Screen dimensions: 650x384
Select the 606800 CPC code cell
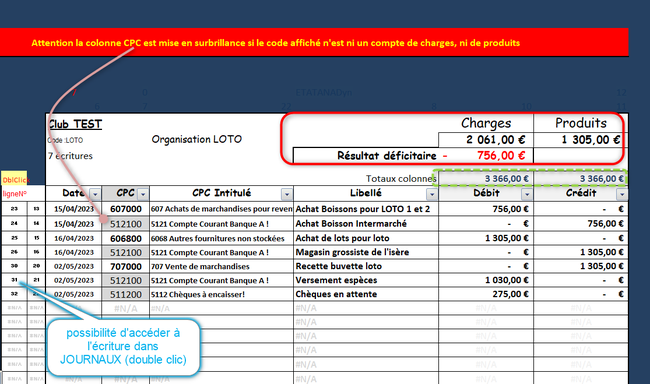[x=126, y=238]
